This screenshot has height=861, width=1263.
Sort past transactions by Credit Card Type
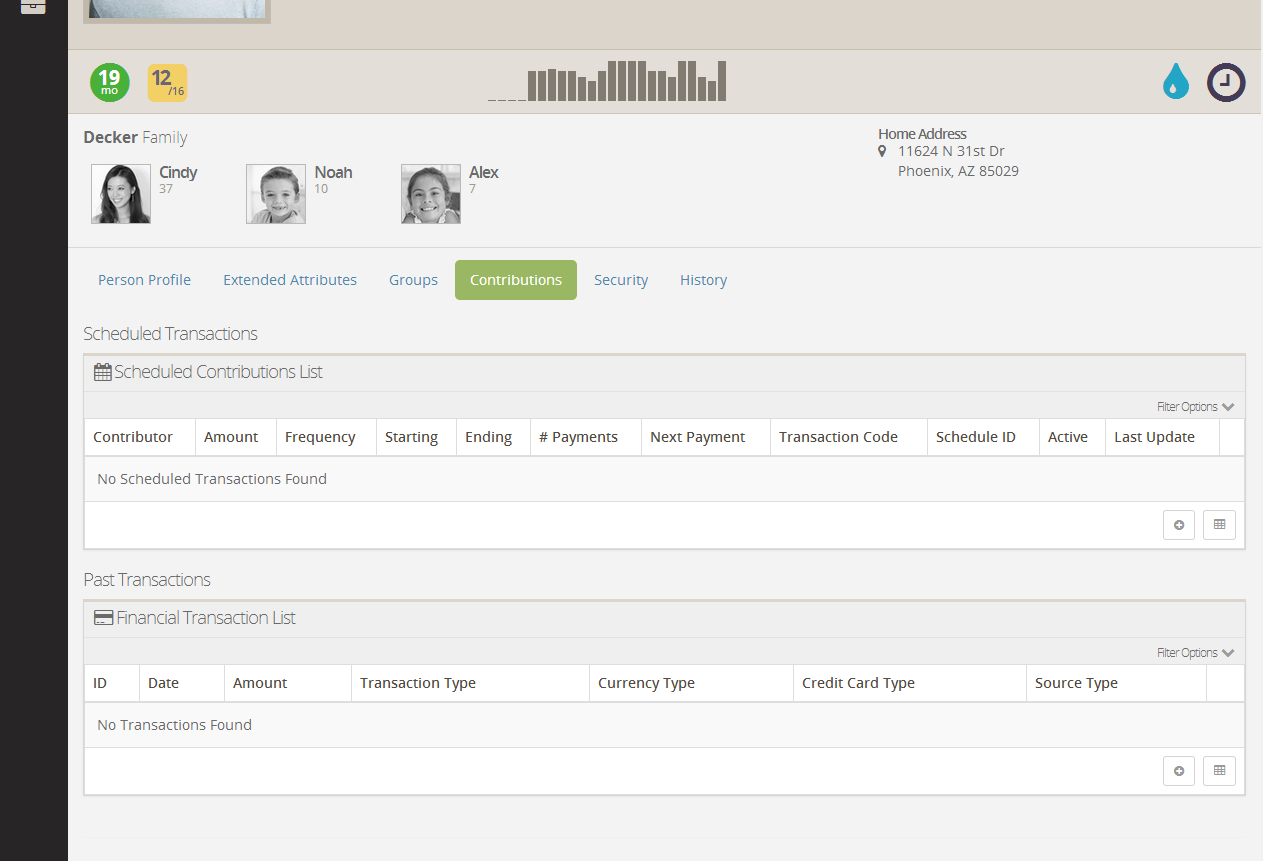tap(858, 683)
